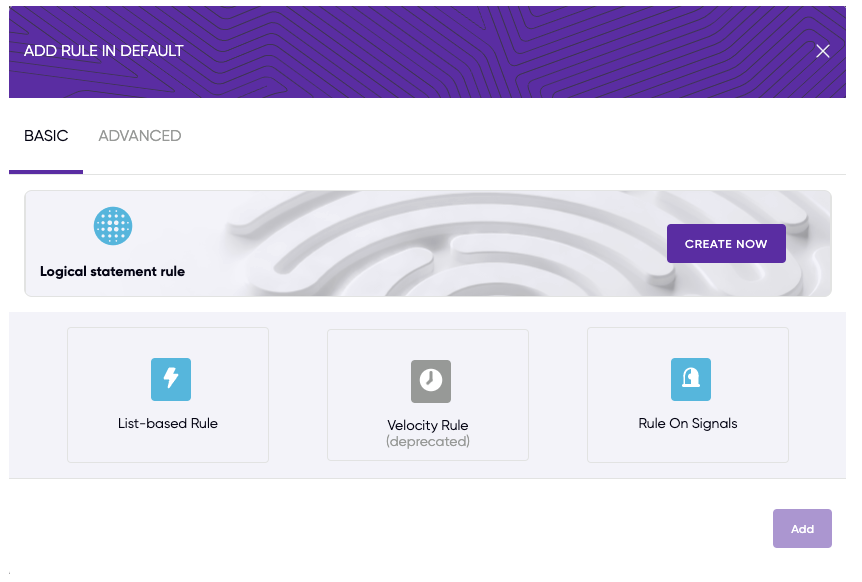Select the siren Rule On Signals icon
862x582 pixels.
(690, 379)
